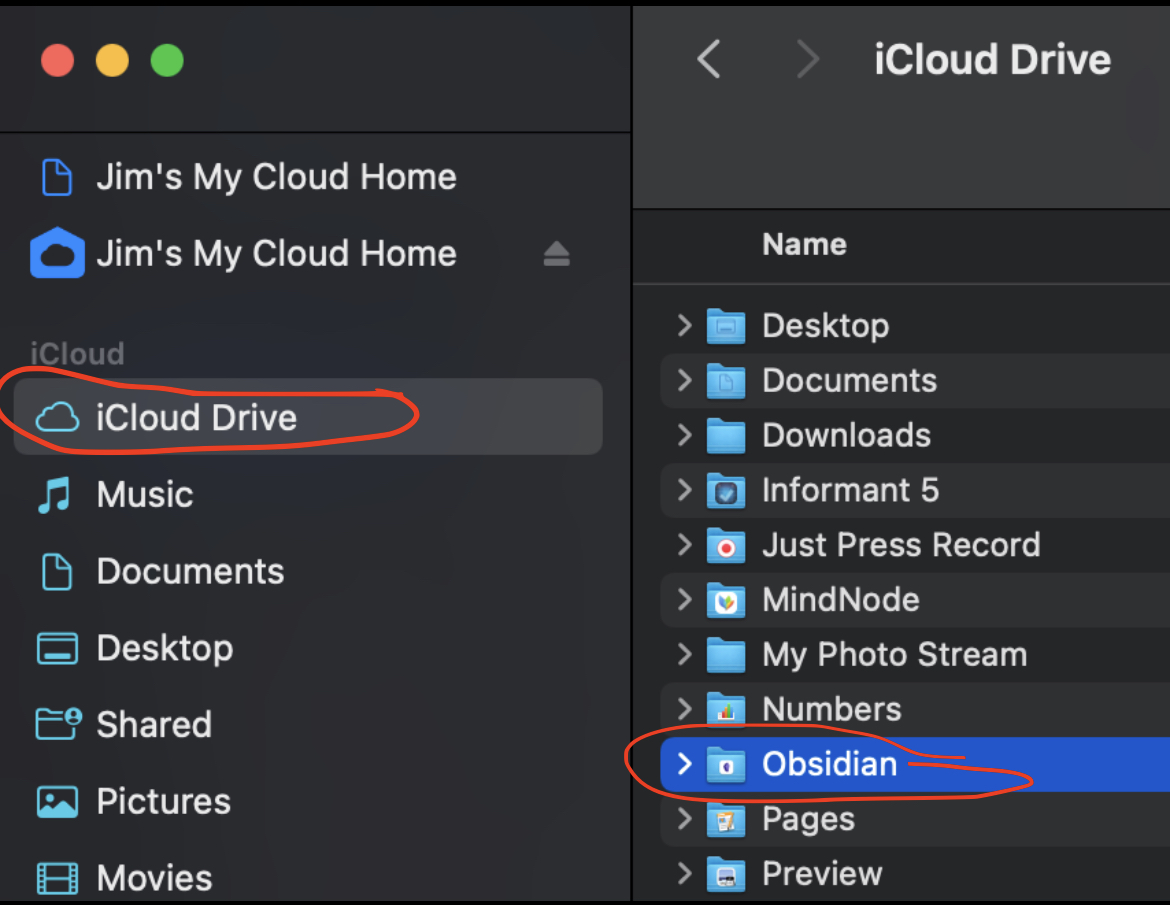Open Documents in the sidebar
The image size is (1170, 905).
pos(190,572)
